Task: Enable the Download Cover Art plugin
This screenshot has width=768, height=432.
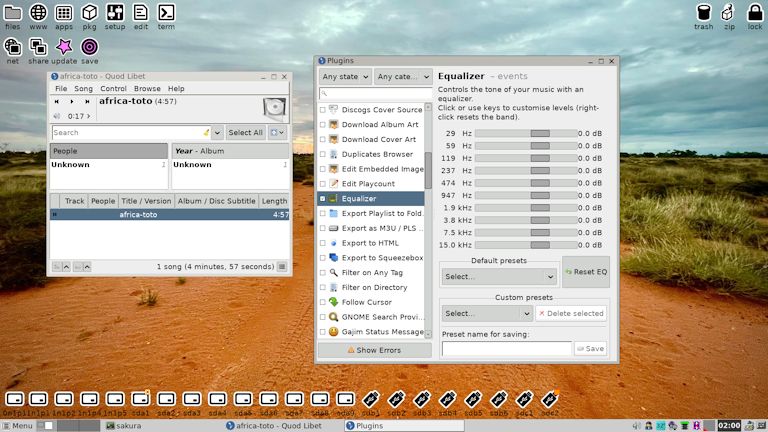Action: [x=322, y=139]
